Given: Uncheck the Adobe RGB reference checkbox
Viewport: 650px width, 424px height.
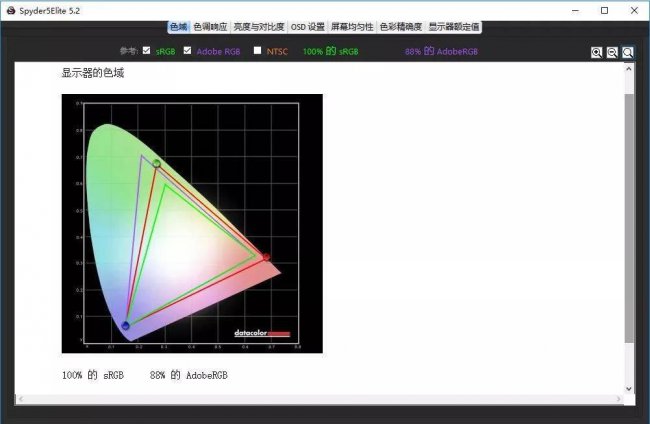Looking at the screenshot, I should pos(187,50).
